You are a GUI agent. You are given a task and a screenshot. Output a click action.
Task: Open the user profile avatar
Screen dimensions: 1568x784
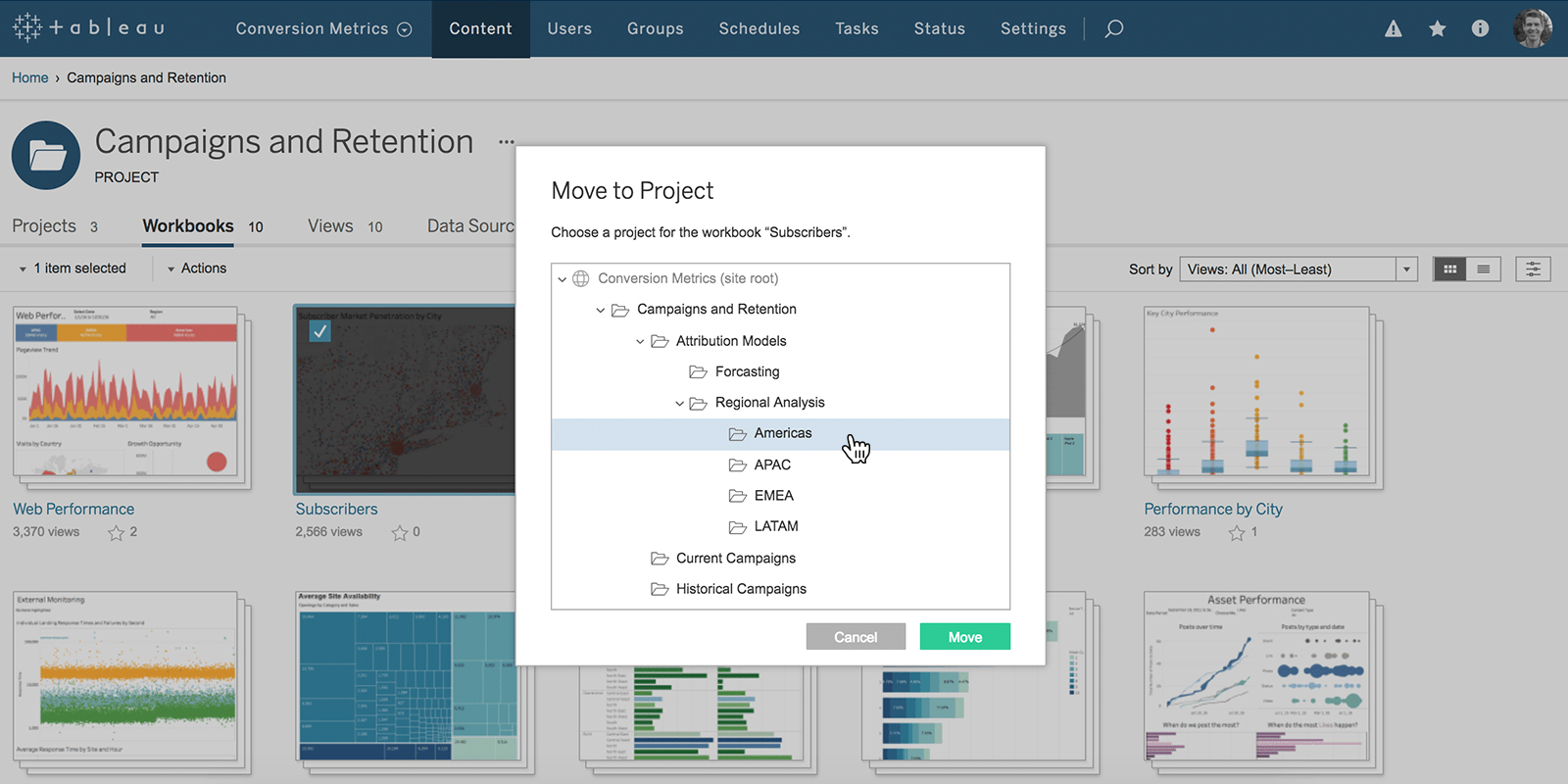(x=1533, y=28)
